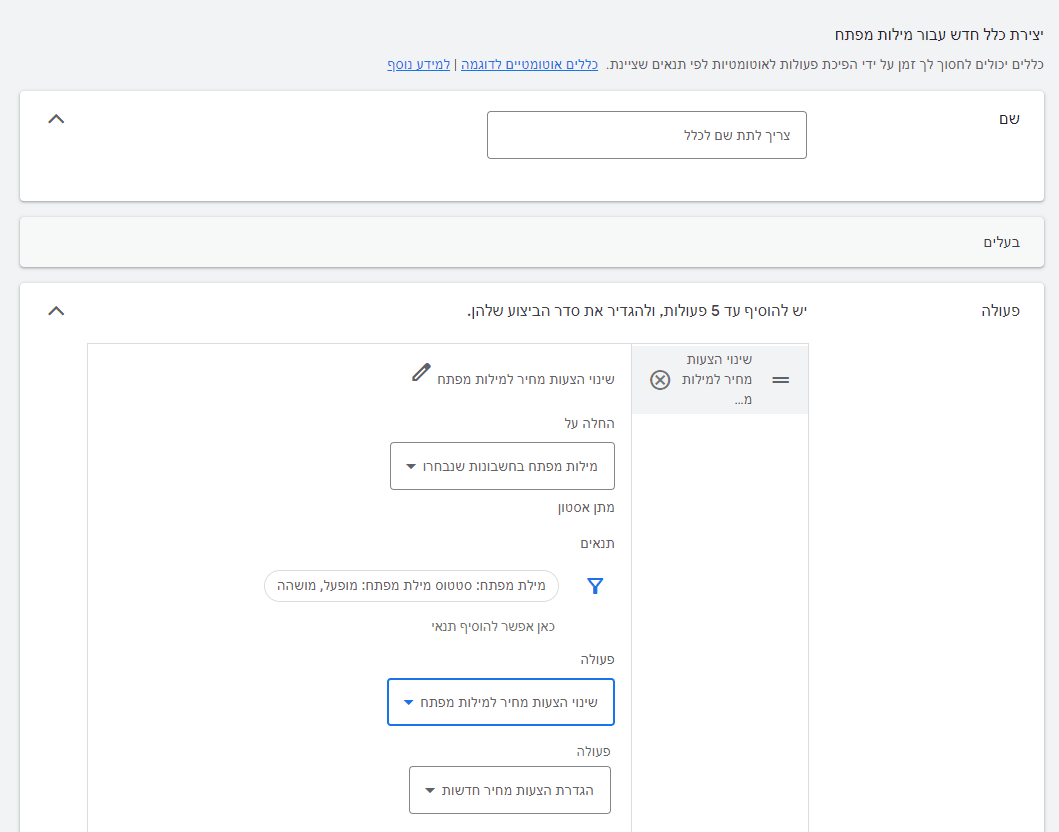Open the כללים אוטומטיים לדוגמה link
Screen dimensions: 1059x832
click(x=530, y=65)
